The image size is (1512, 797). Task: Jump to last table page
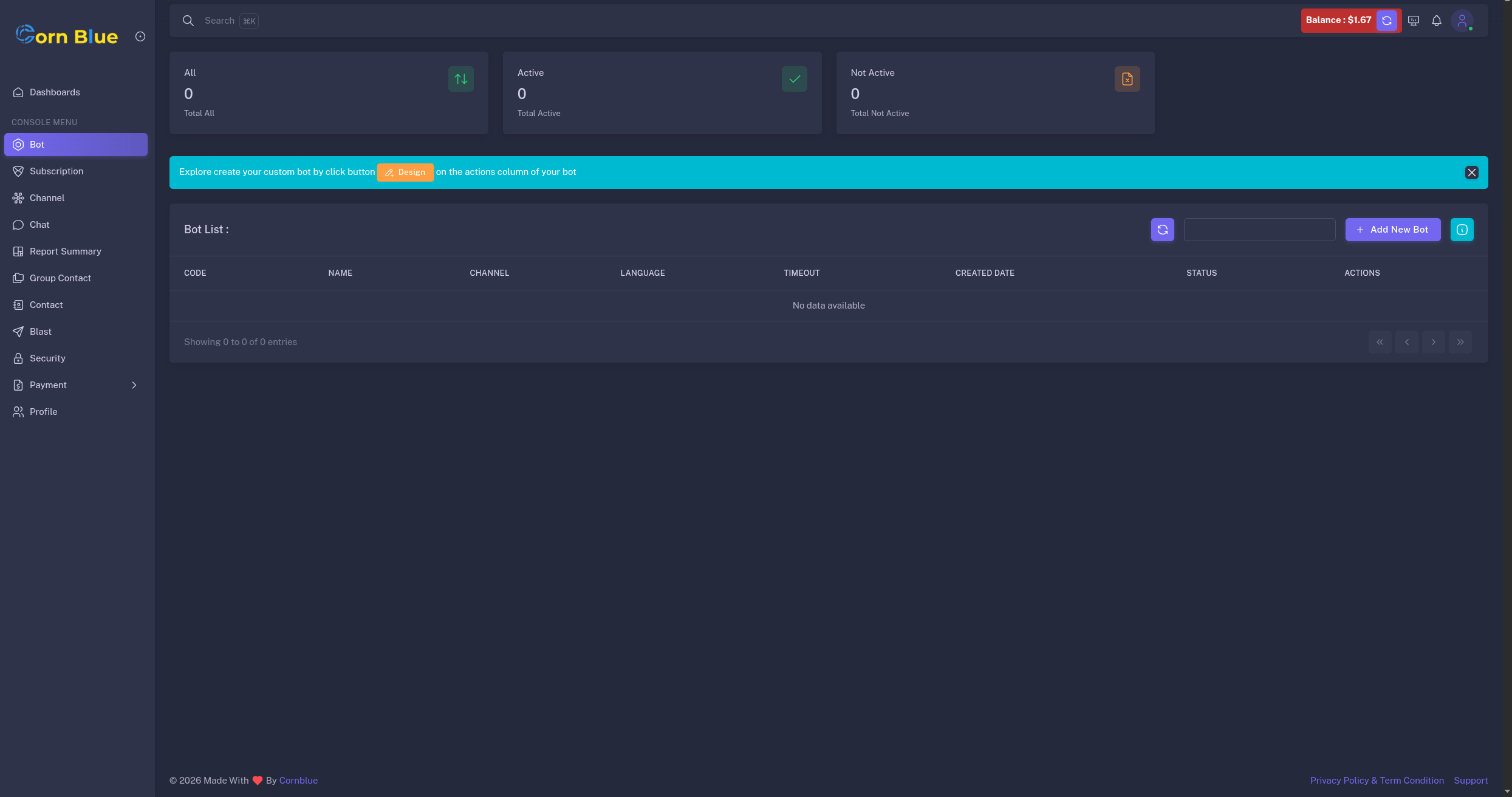click(1460, 342)
